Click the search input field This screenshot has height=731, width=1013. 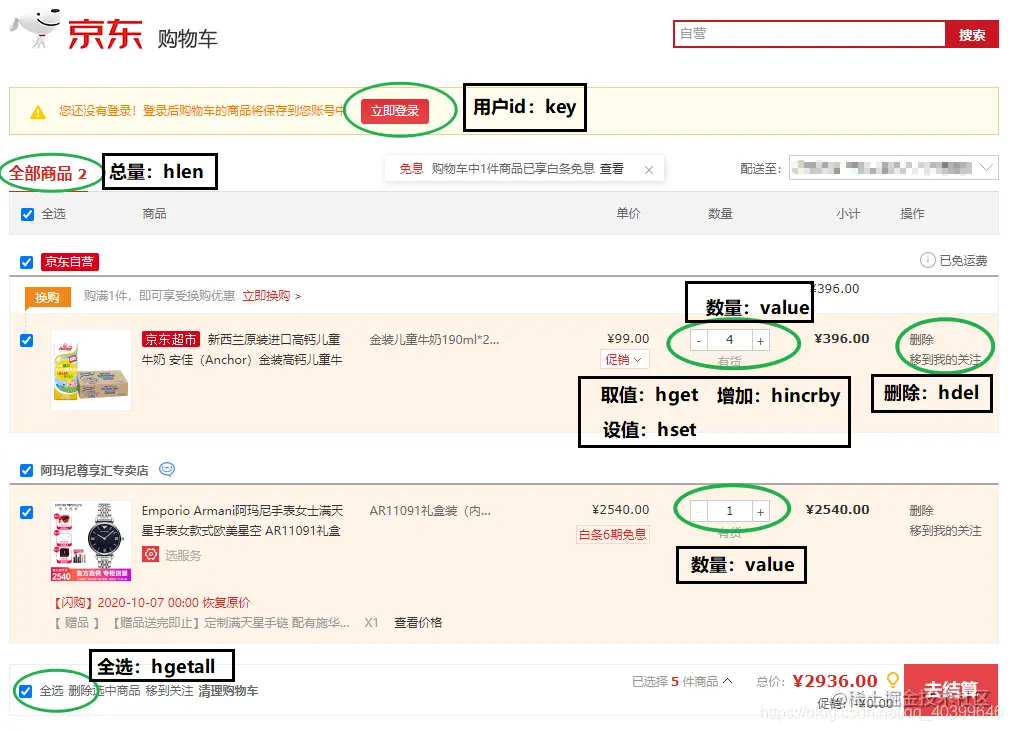click(808, 33)
